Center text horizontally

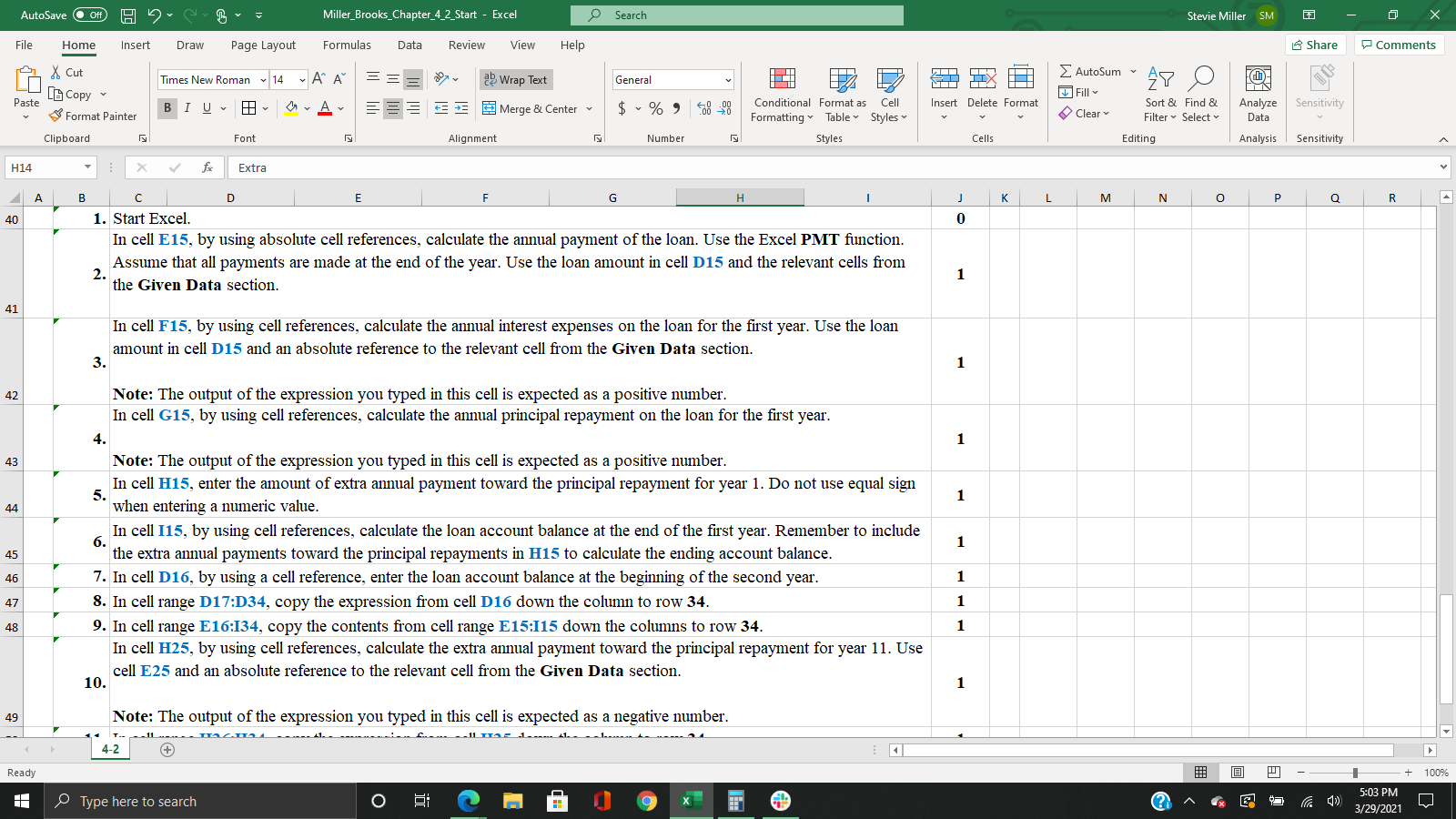(393, 108)
